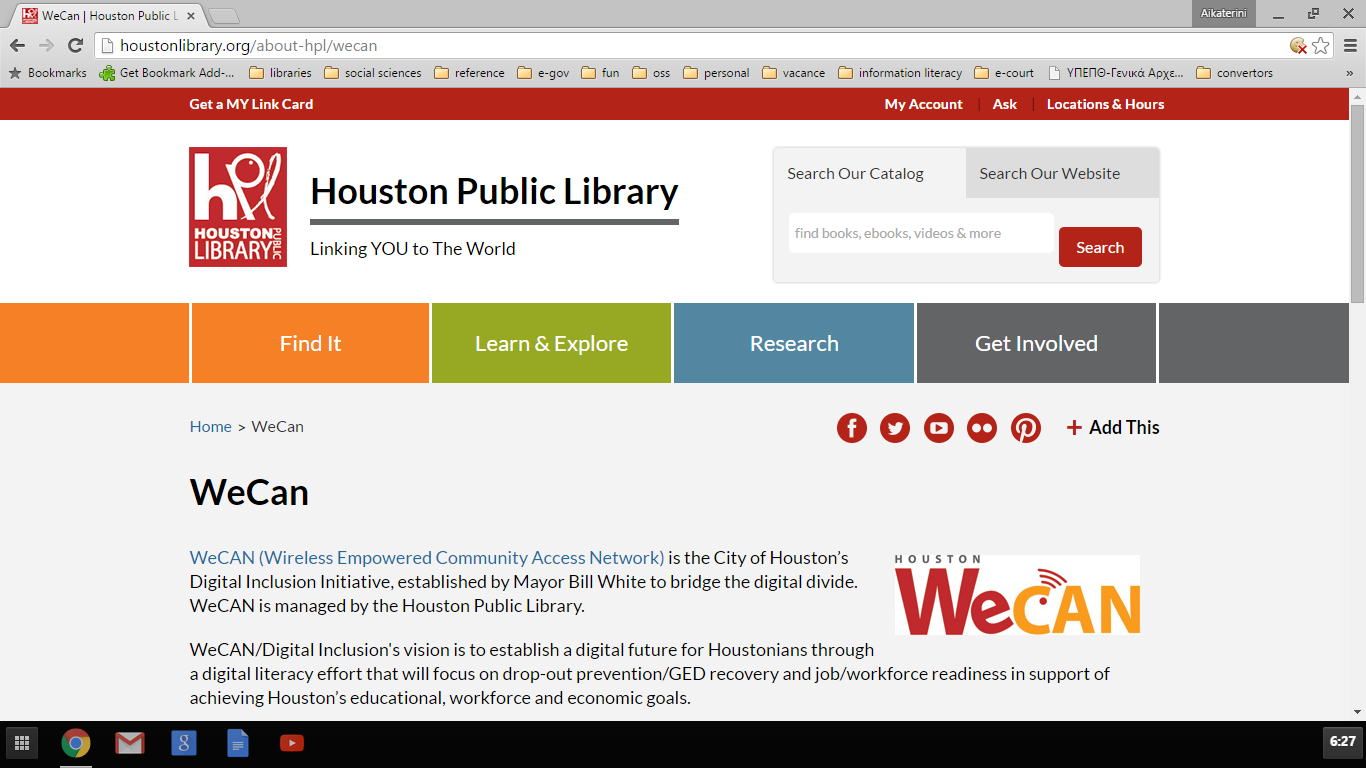Open the personal bookmark folder
Screen dimensions: 1366x768
point(716,73)
